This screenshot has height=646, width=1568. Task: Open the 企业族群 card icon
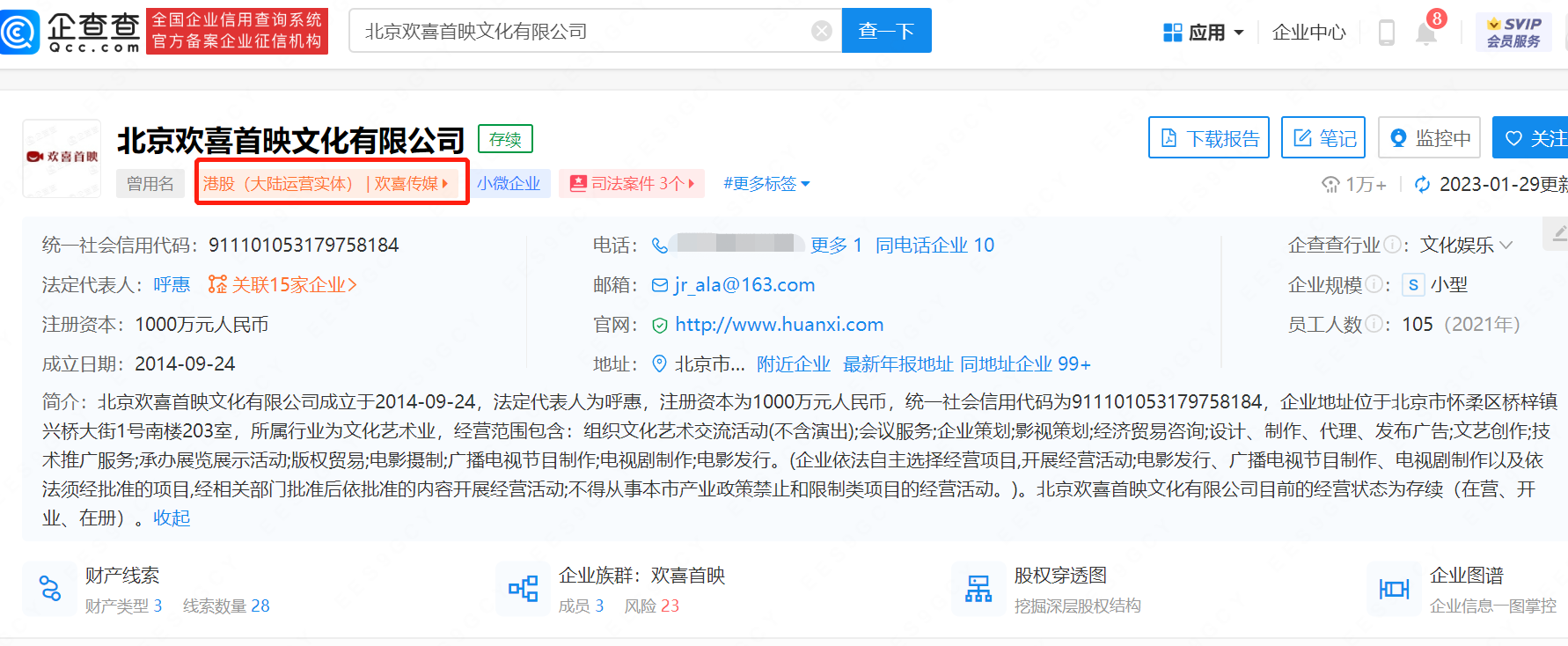pos(523,589)
